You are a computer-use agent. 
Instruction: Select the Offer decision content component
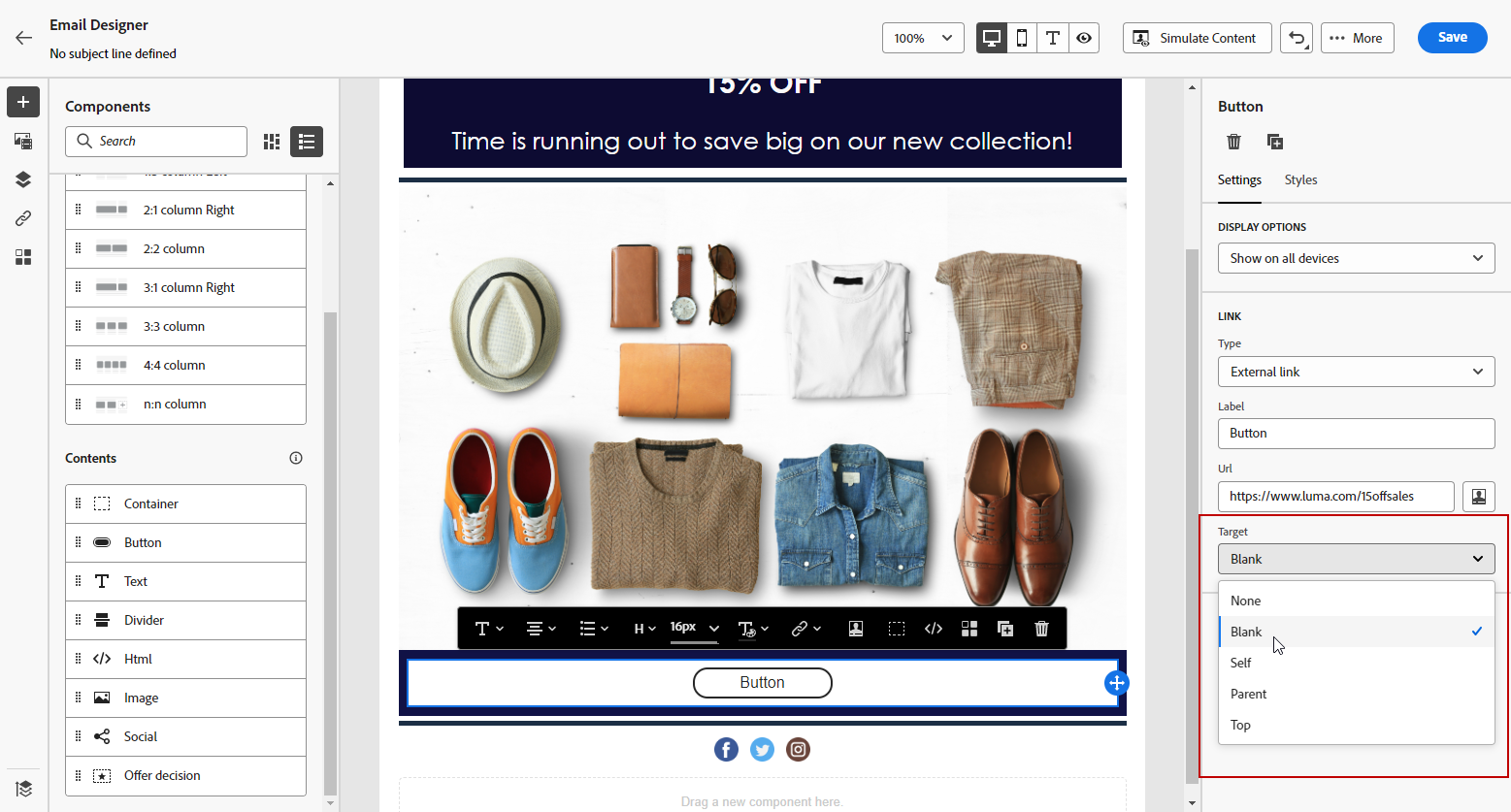pos(185,776)
